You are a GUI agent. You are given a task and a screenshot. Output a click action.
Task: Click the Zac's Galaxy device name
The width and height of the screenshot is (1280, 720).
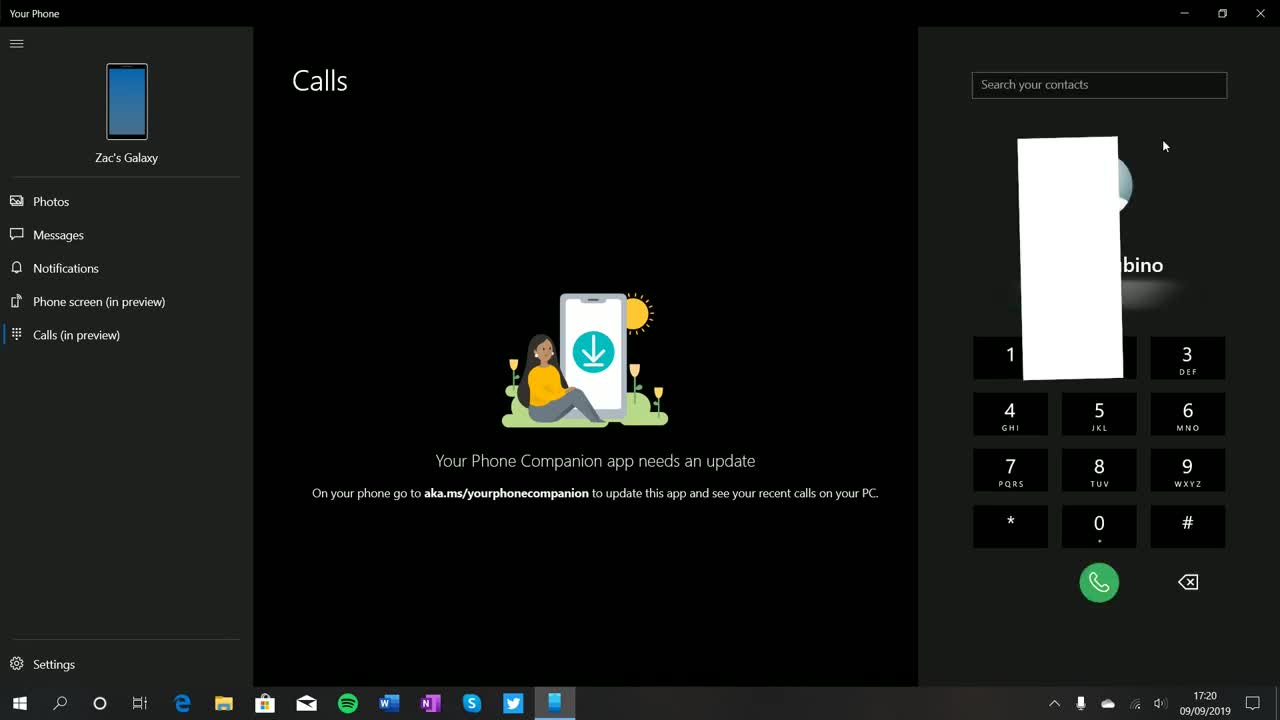(127, 158)
